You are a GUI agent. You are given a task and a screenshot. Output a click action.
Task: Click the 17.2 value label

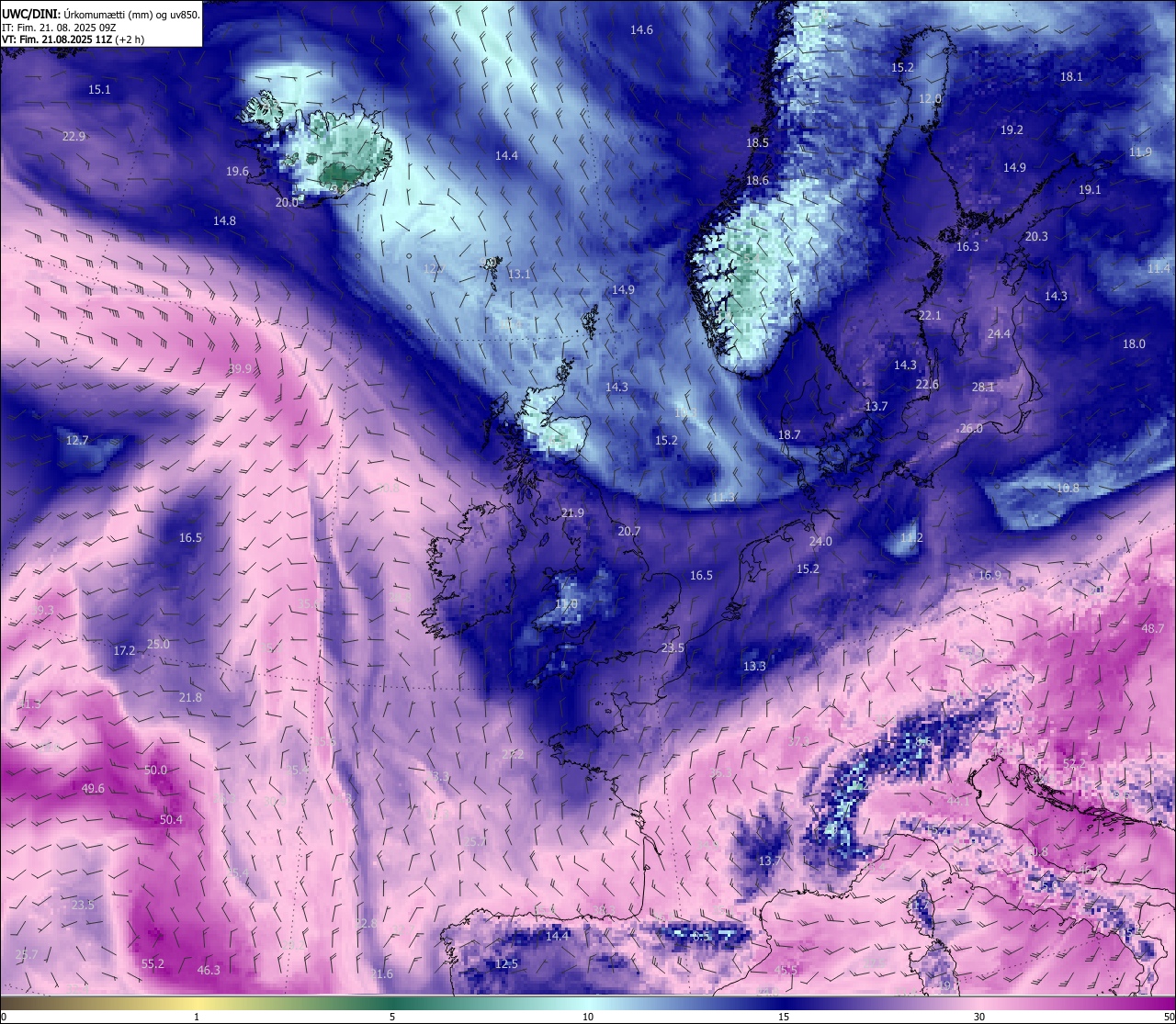[124, 651]
